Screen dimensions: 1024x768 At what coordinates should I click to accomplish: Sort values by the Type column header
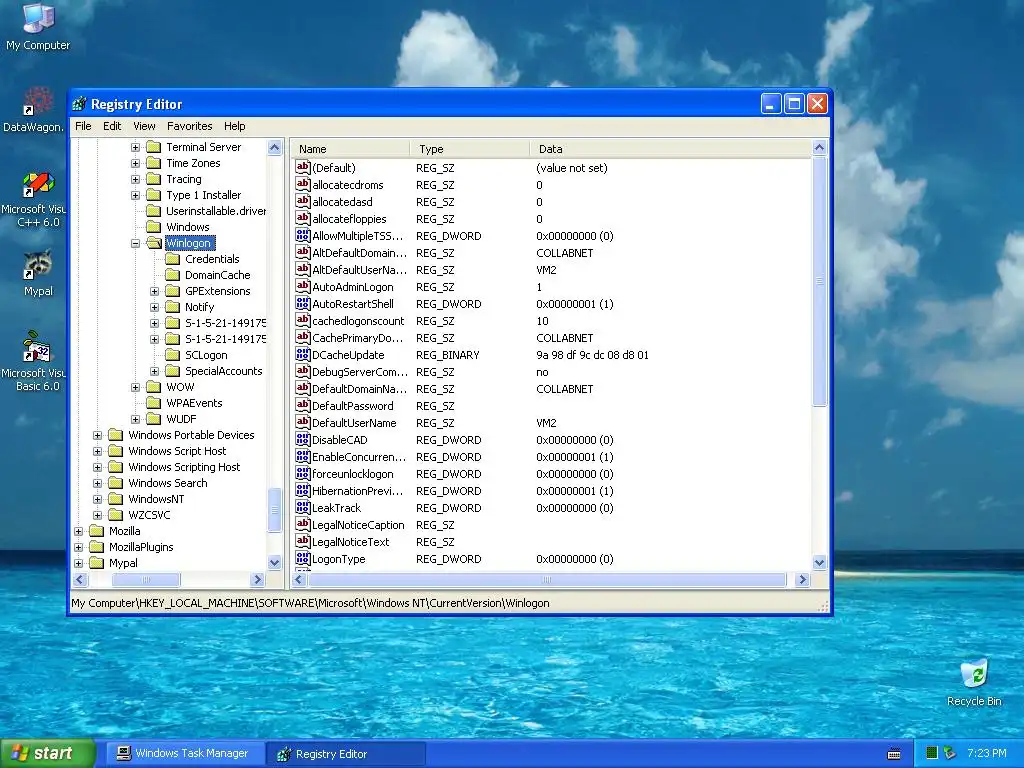[x=470, y=149]
